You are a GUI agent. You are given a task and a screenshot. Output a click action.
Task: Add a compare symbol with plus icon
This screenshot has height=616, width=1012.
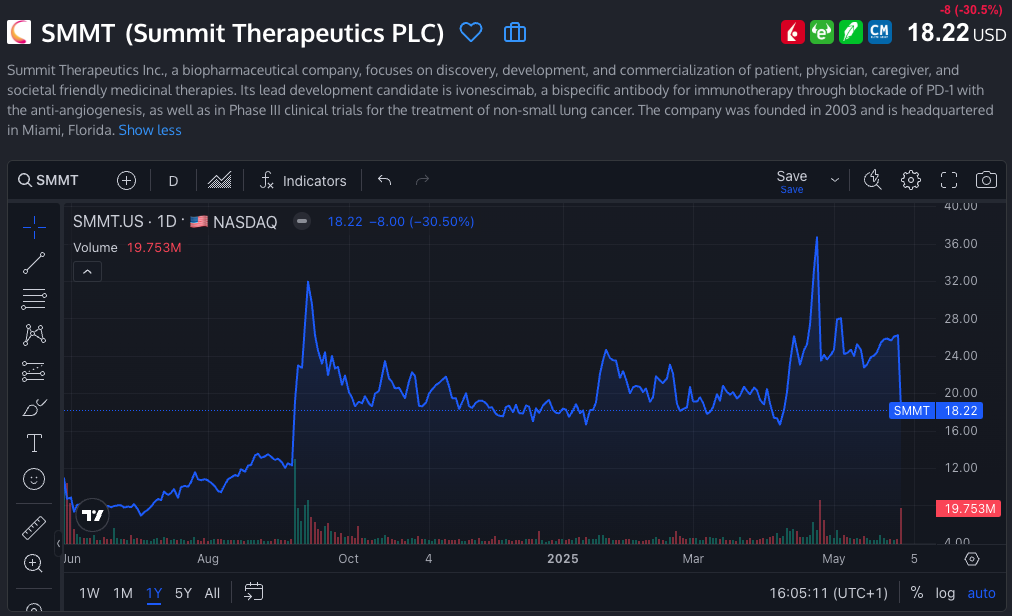coord(126,180)
